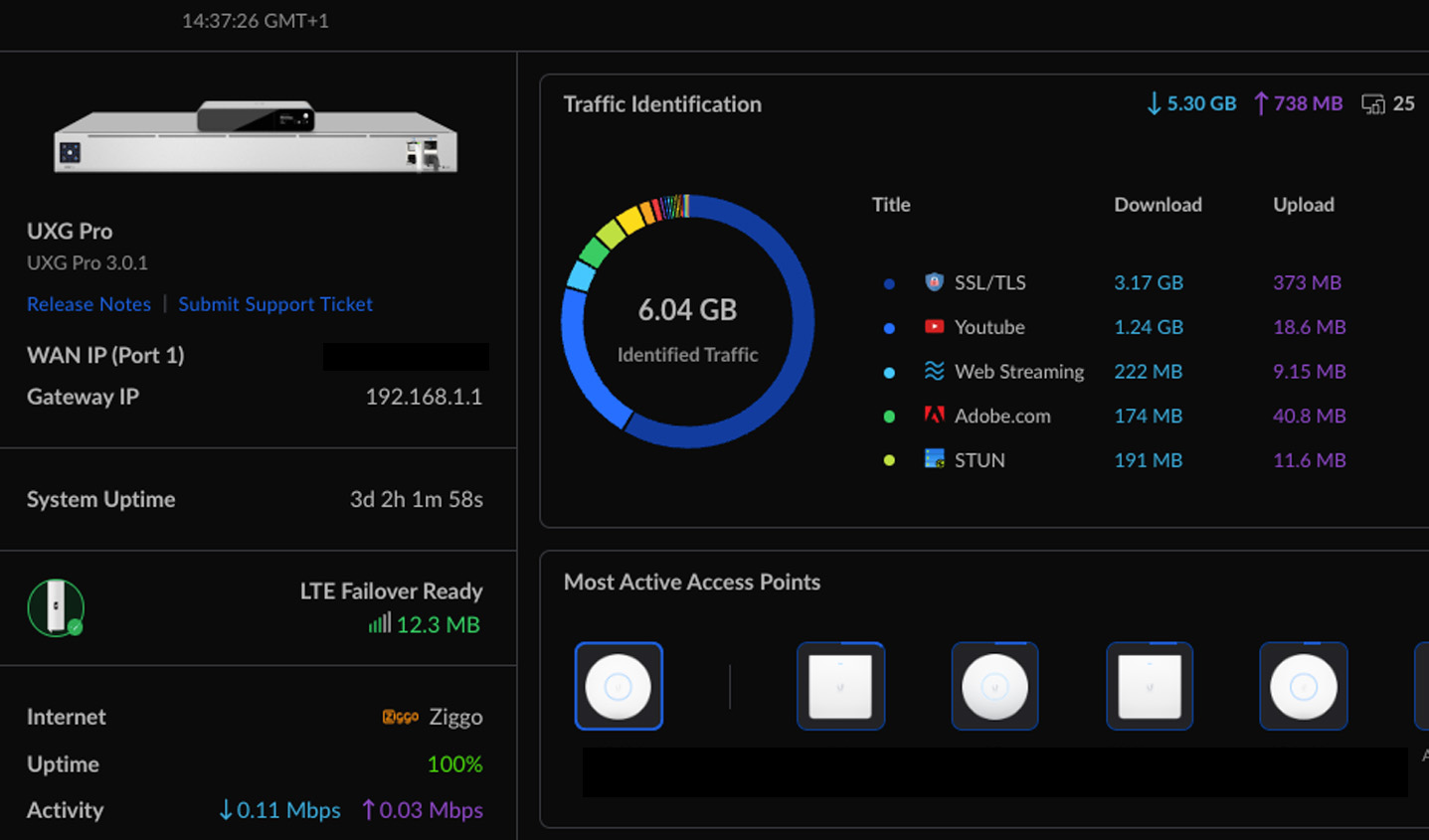Image resolution: width=1429 pixels, height=840 pixels.
Task: Click the yellow STUN legend dot
Action: 889,460
